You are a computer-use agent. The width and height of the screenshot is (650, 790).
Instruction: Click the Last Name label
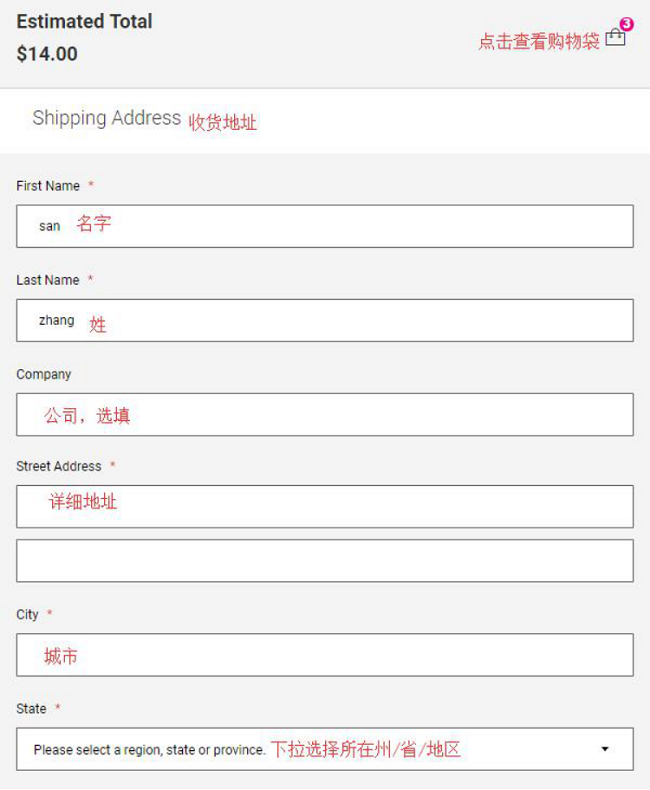[x=48, y=280]
